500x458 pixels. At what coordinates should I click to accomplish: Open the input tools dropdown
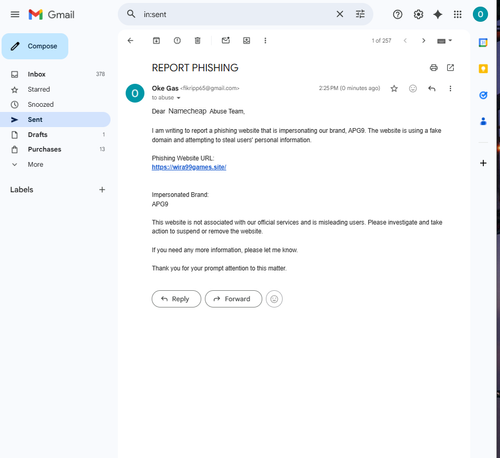point(444,41)
